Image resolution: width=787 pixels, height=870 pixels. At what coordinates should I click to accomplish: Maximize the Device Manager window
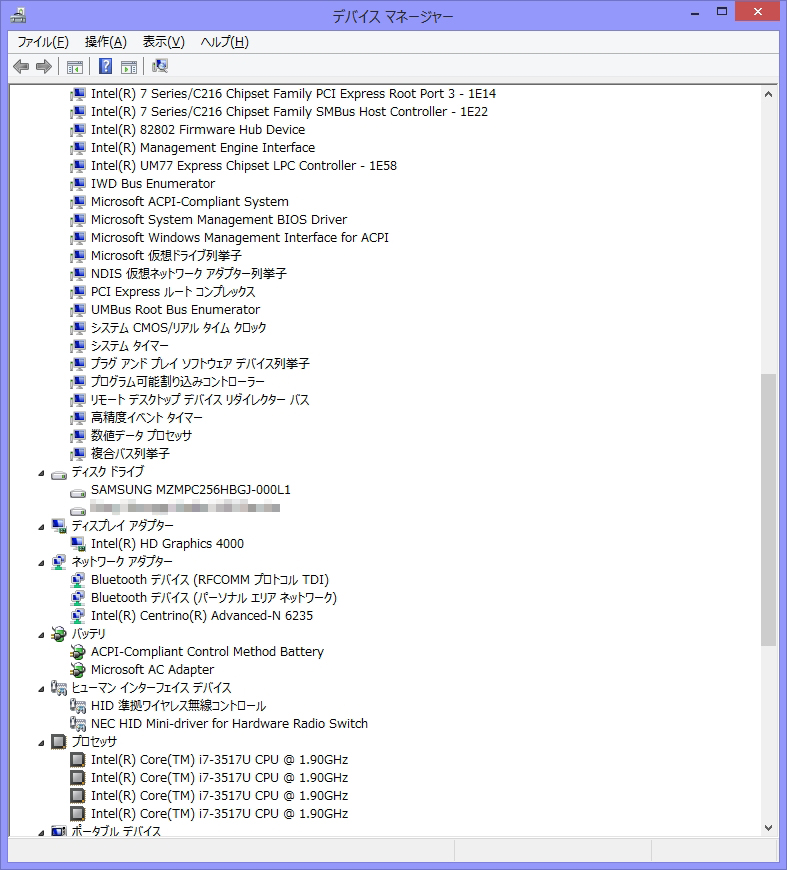coord(722,11)
